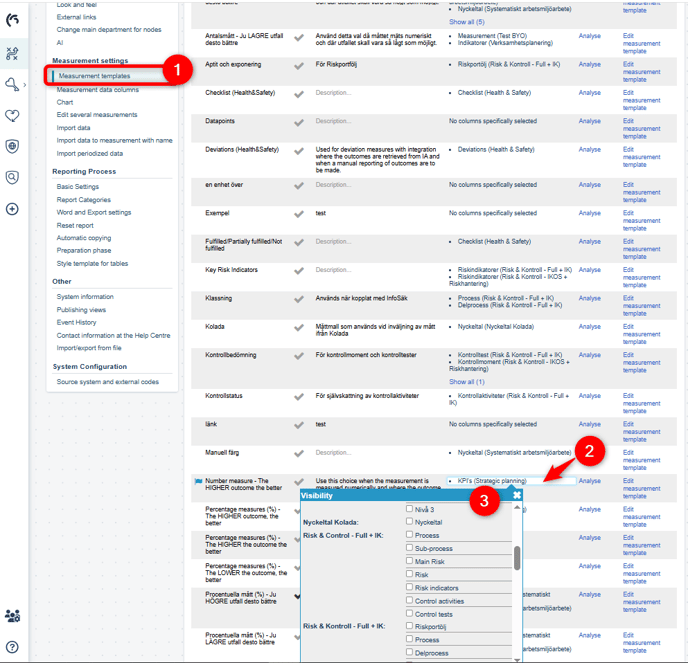Open Measurement templates menu item

tap(94, 76)
